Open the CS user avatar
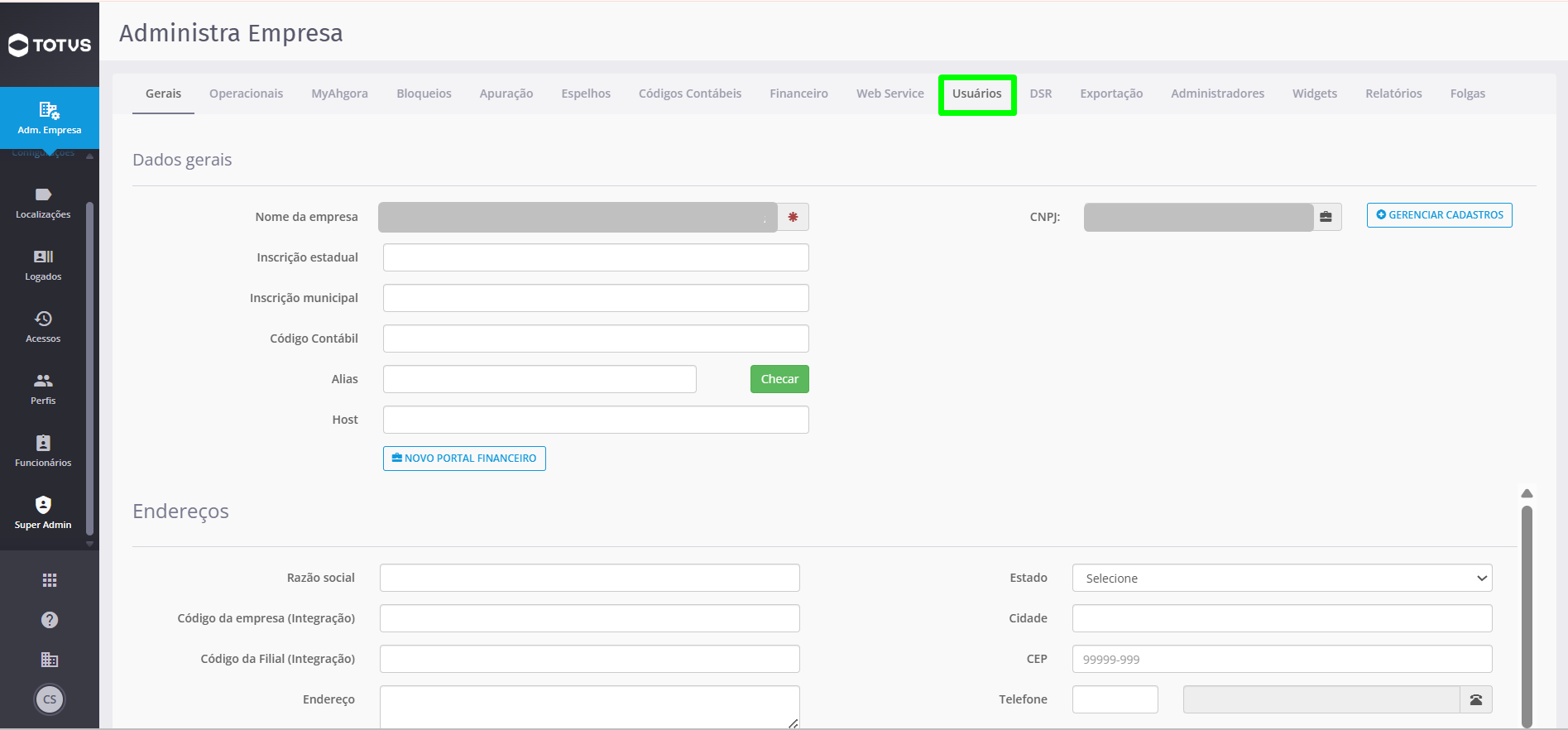Screen dimensions: 1568x730 pos(50,699)
